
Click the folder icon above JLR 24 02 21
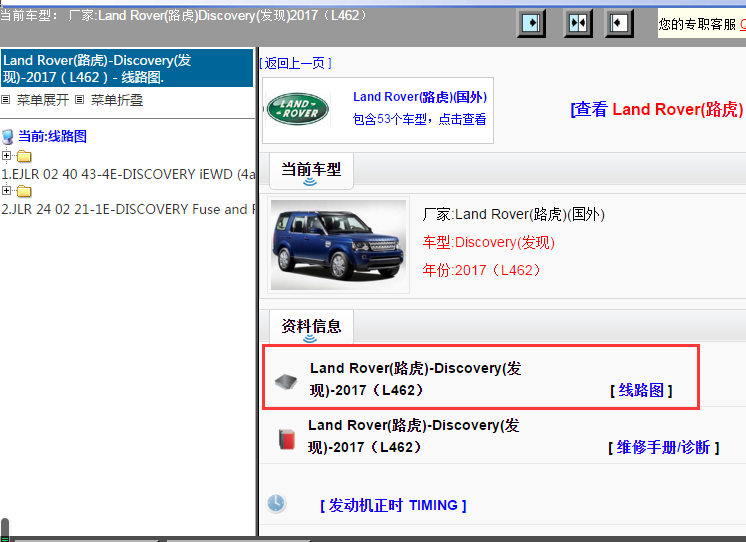coord(24,191)
